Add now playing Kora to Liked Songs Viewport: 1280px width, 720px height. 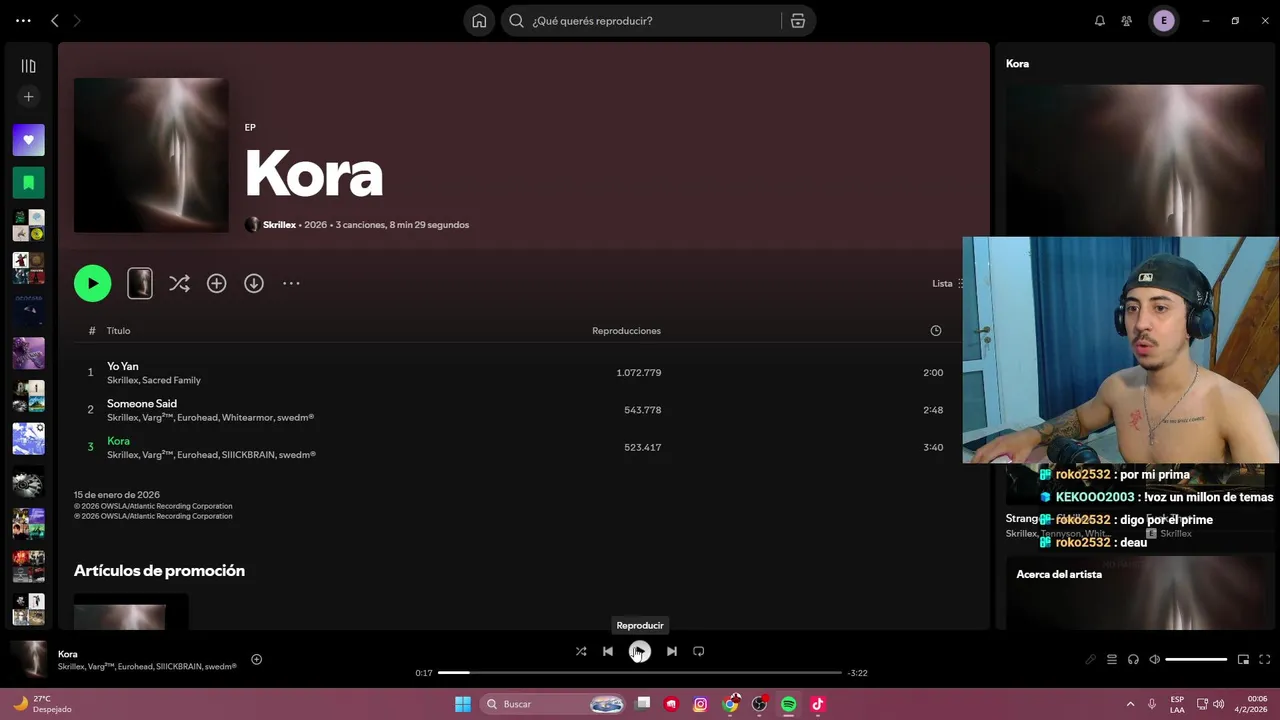256,659
